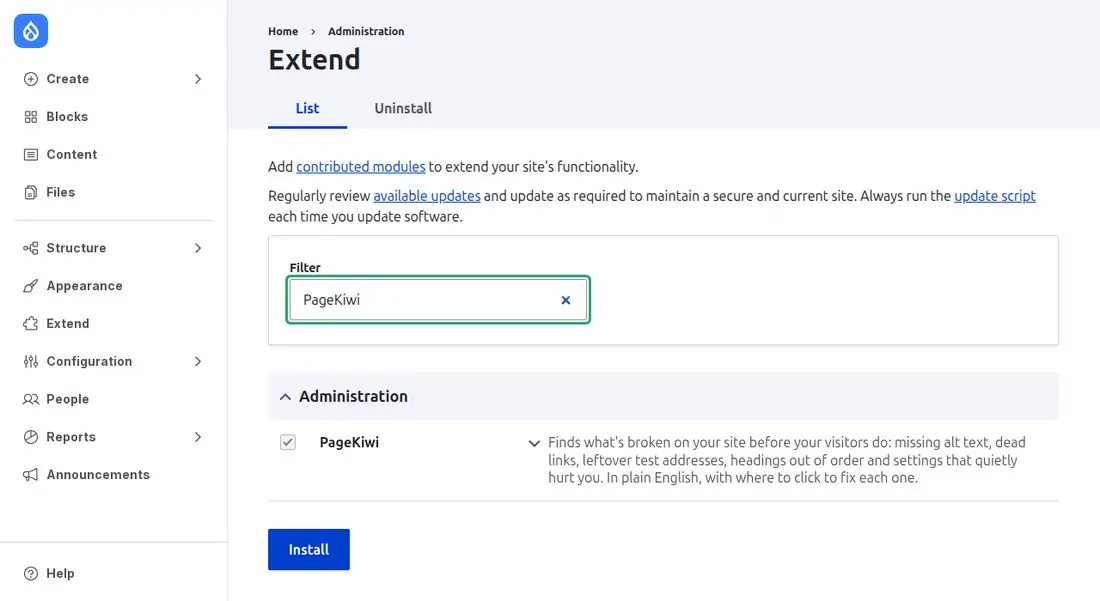Viewport: 1100px width, 601px height.
Task: Click the Help question-mark icon
Action: [31, 574]
